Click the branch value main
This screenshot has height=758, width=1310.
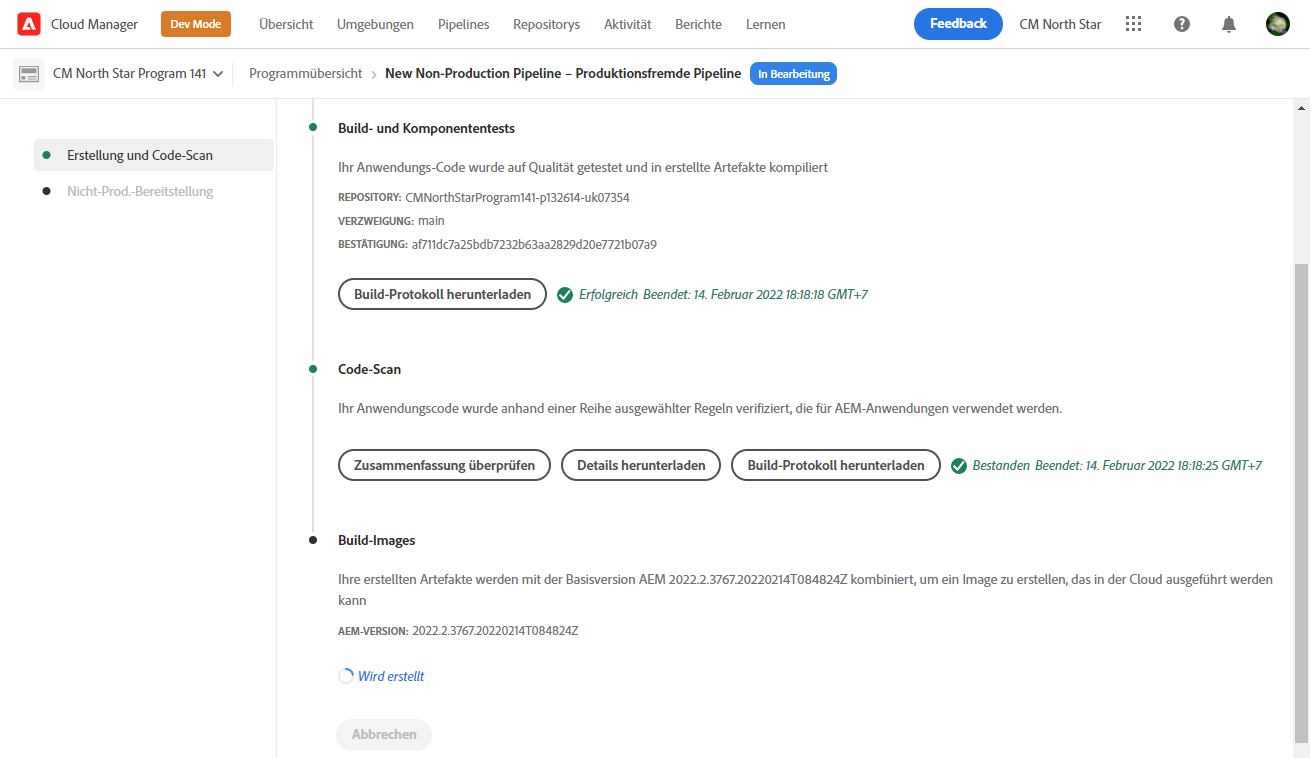[432, 221]
